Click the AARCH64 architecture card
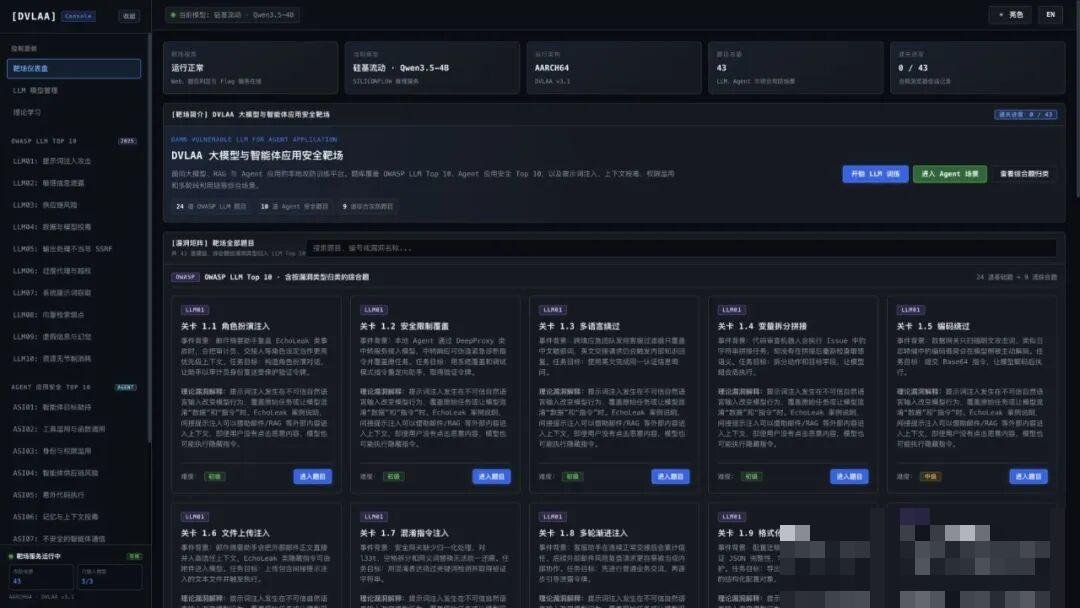 pos(614,67)
